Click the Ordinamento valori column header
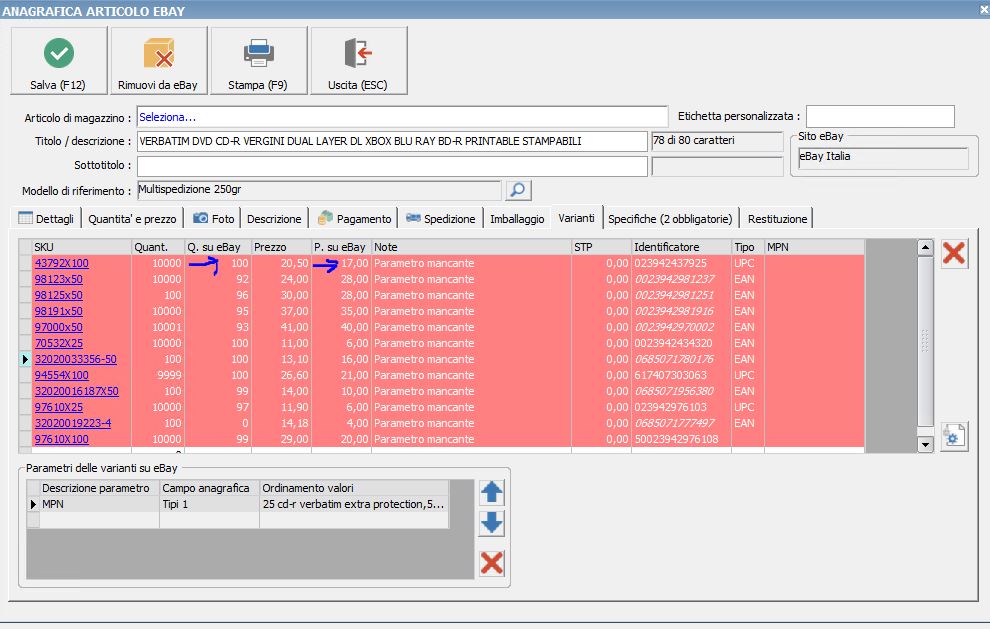990x629 pixels. coord(354,488)
